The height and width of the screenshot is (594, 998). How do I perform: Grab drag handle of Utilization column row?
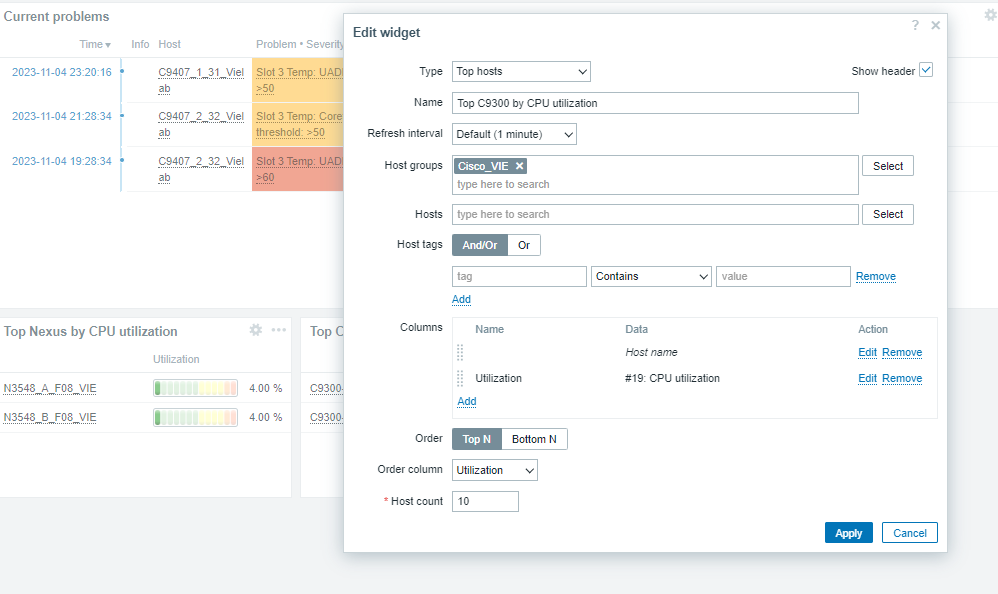click(x=460, y=378)
